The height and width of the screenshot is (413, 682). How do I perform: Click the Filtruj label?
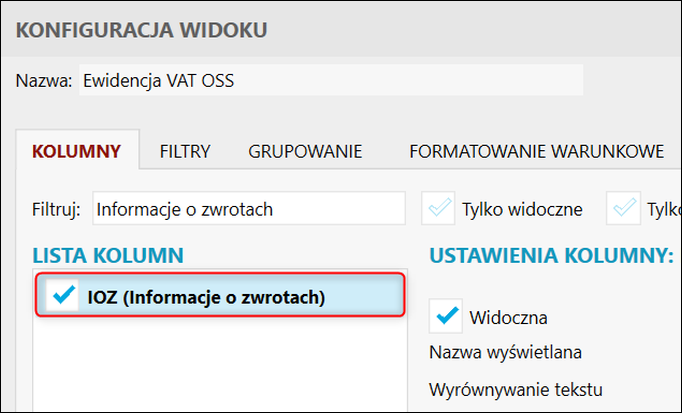pyautogui.click(x=56, y=210)
